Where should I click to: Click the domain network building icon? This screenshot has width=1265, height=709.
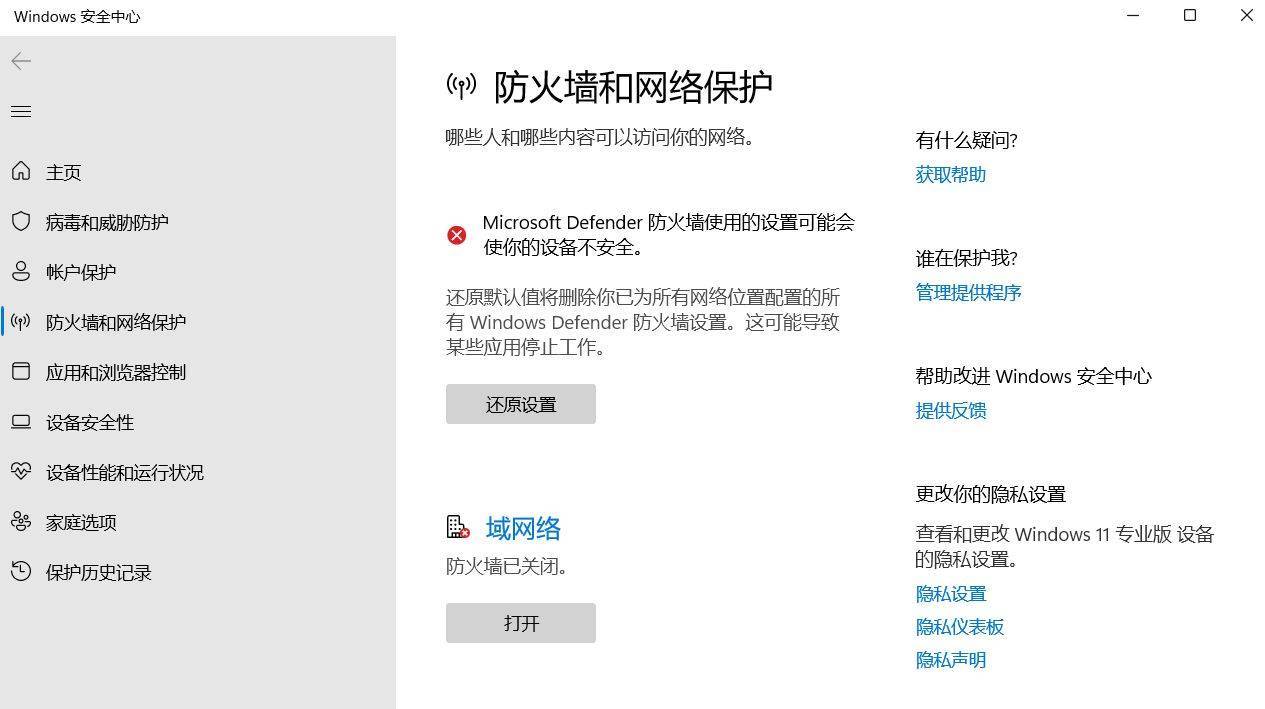[458, 527]
